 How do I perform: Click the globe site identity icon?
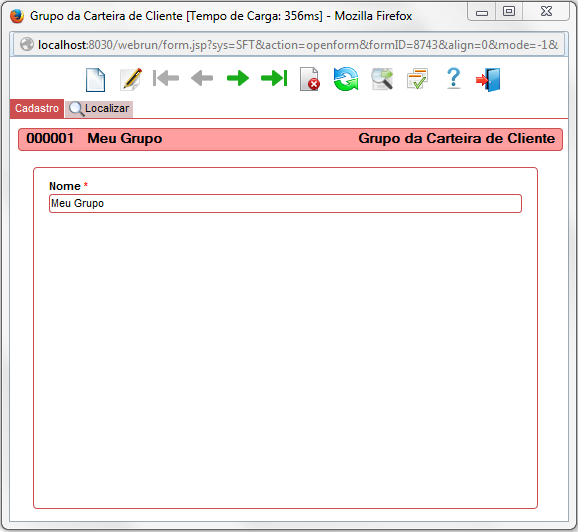pyautogui.click(x=27, y=45)
